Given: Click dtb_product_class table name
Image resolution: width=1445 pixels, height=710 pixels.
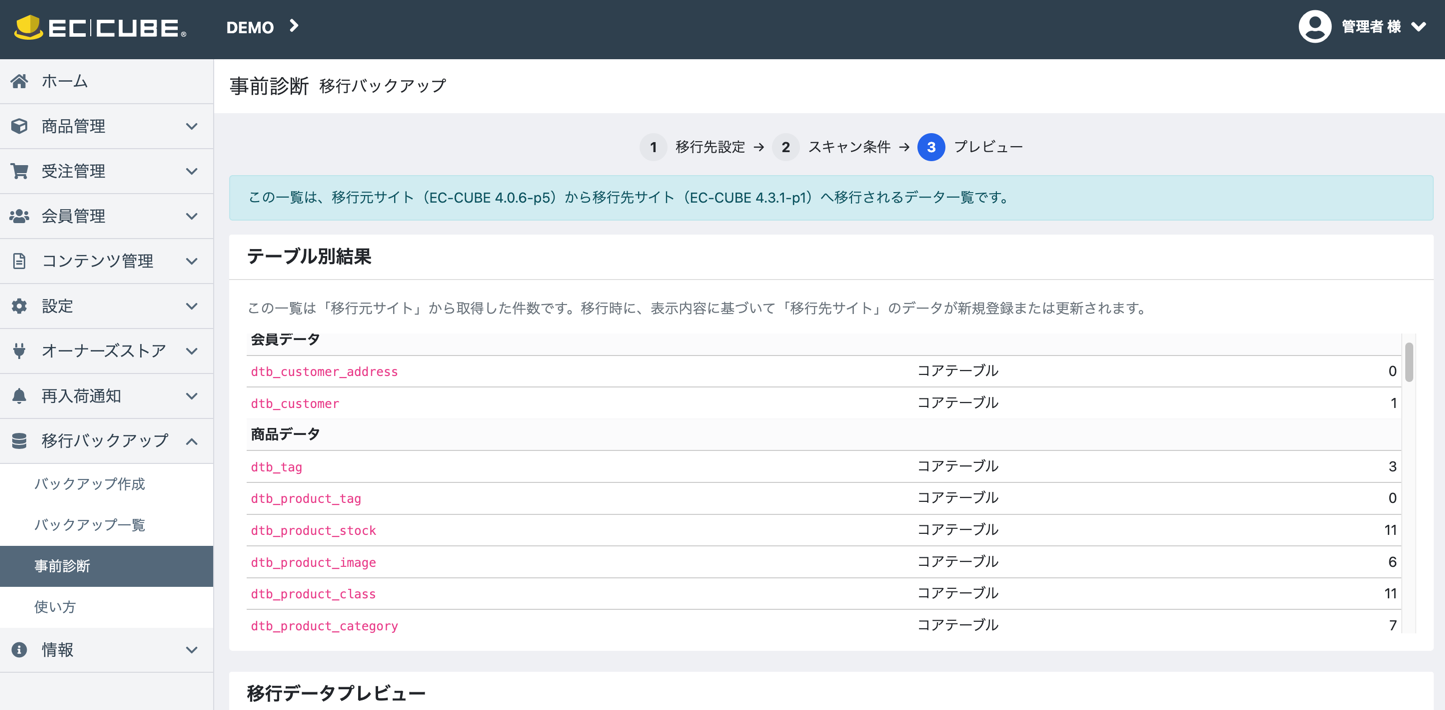Looking at the screenshot, I should [313, 594].
